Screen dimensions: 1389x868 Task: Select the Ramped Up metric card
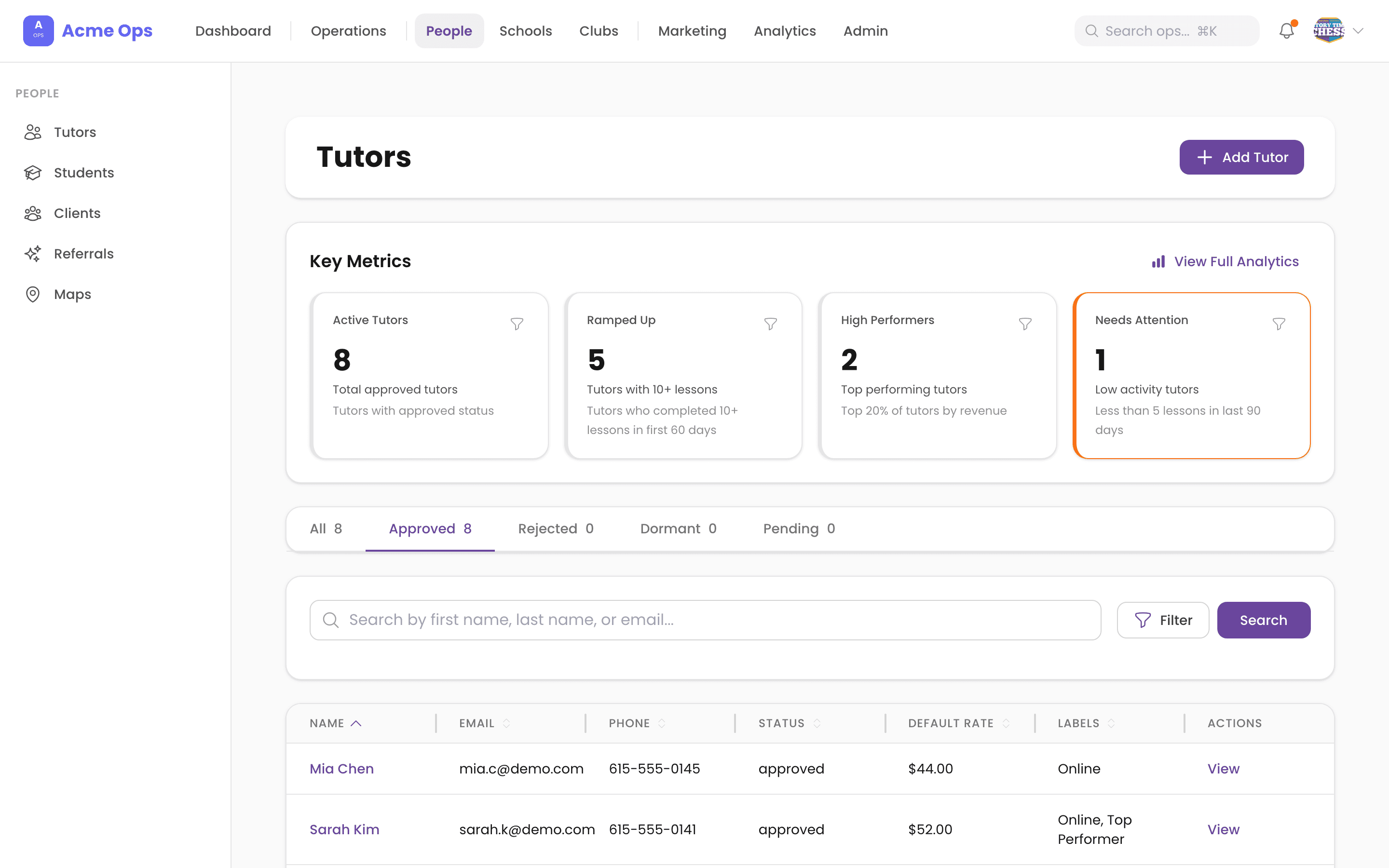[683, 376]
